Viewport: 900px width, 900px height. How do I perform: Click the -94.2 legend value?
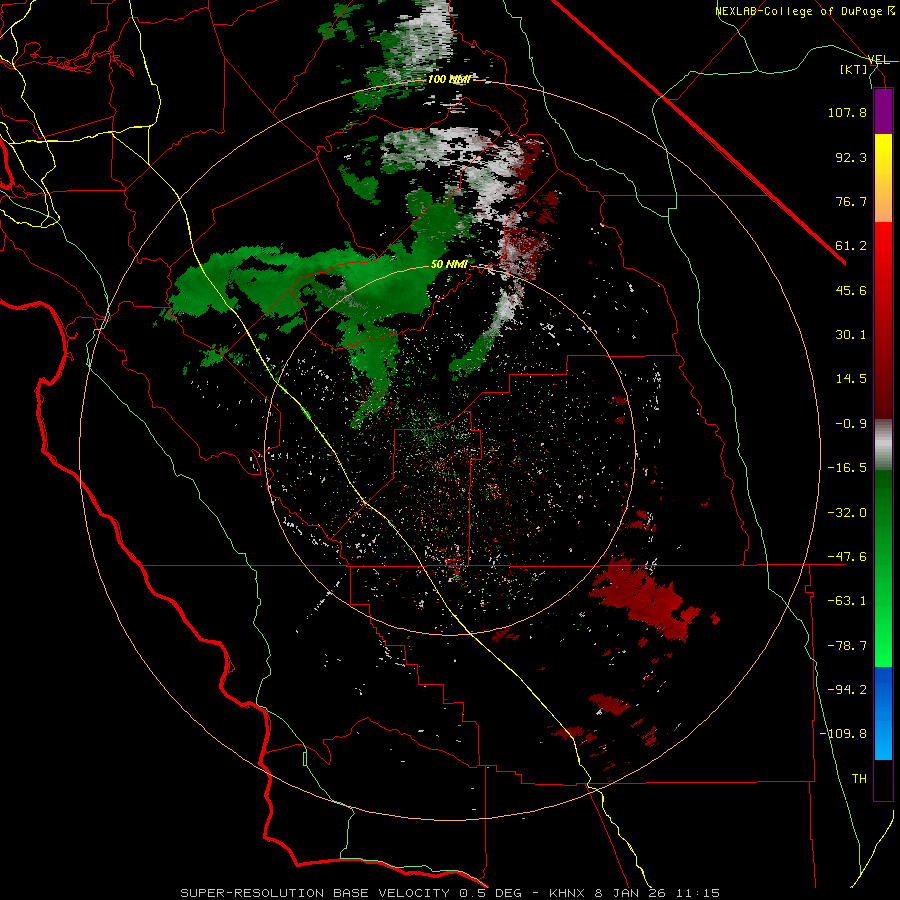point(847,690)
